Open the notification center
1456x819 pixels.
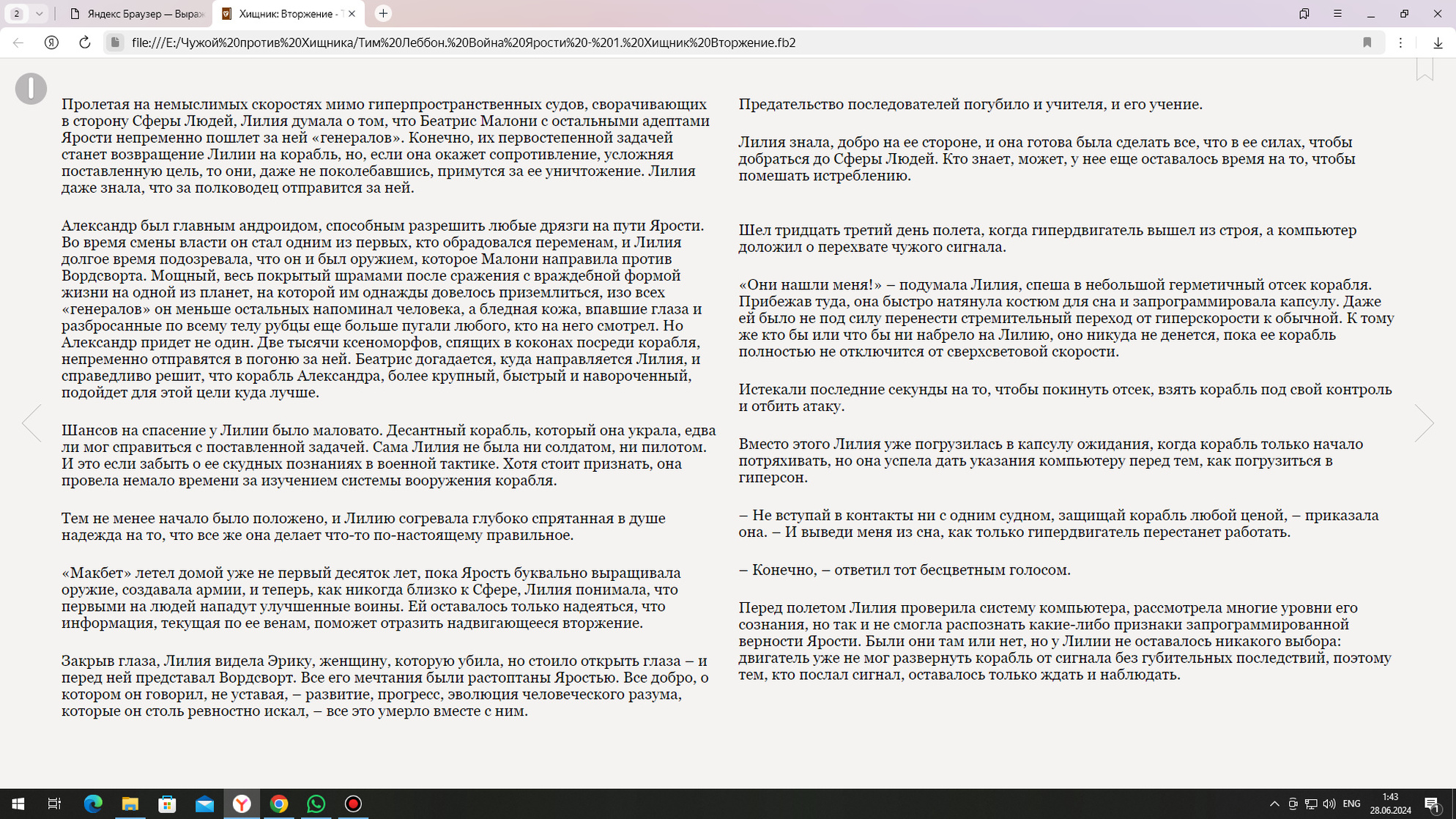(x=1433, y=804)
